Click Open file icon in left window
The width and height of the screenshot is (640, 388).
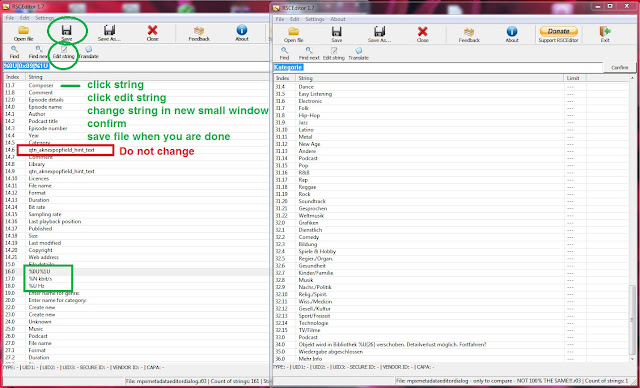coord(24,33)
